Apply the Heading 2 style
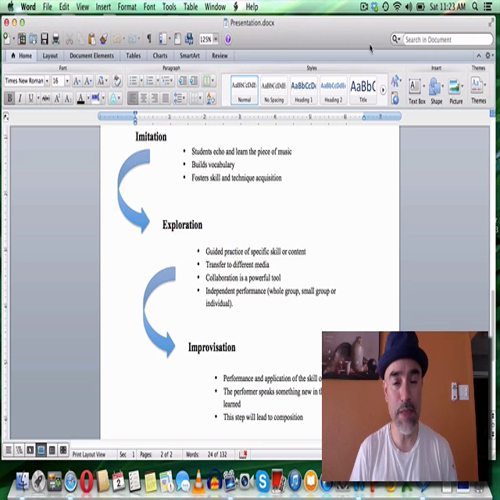 click(x=333, y=90)
